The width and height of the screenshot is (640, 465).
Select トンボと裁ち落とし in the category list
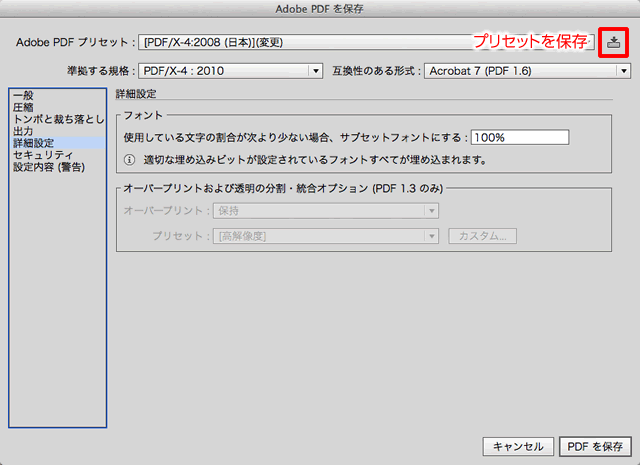57,119
